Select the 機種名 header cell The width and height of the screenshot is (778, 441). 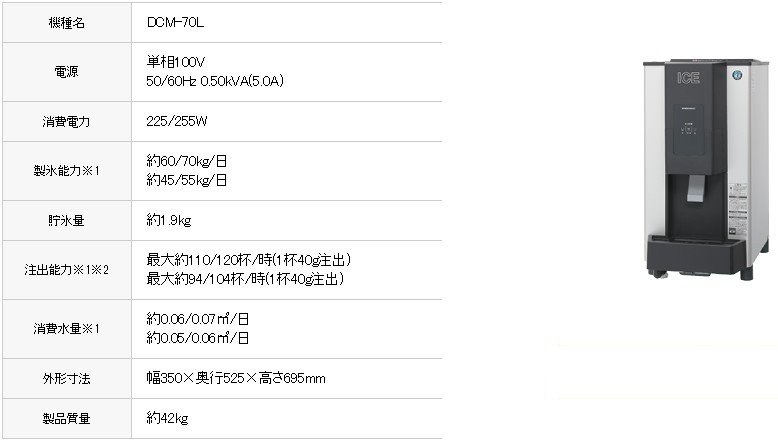click(x=67, y=22)
